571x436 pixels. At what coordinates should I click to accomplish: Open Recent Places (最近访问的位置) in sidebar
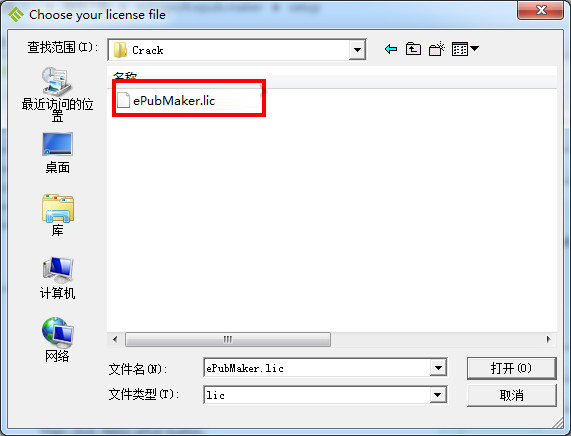pos(57,95)
